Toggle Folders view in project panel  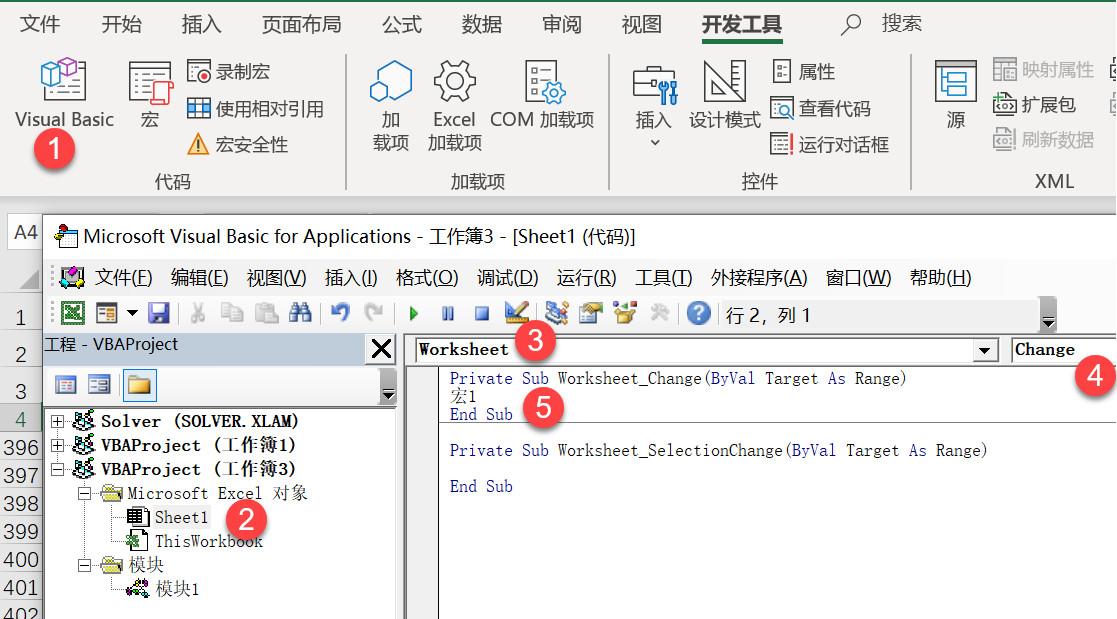pyautogui.click(x=139, y=385)
